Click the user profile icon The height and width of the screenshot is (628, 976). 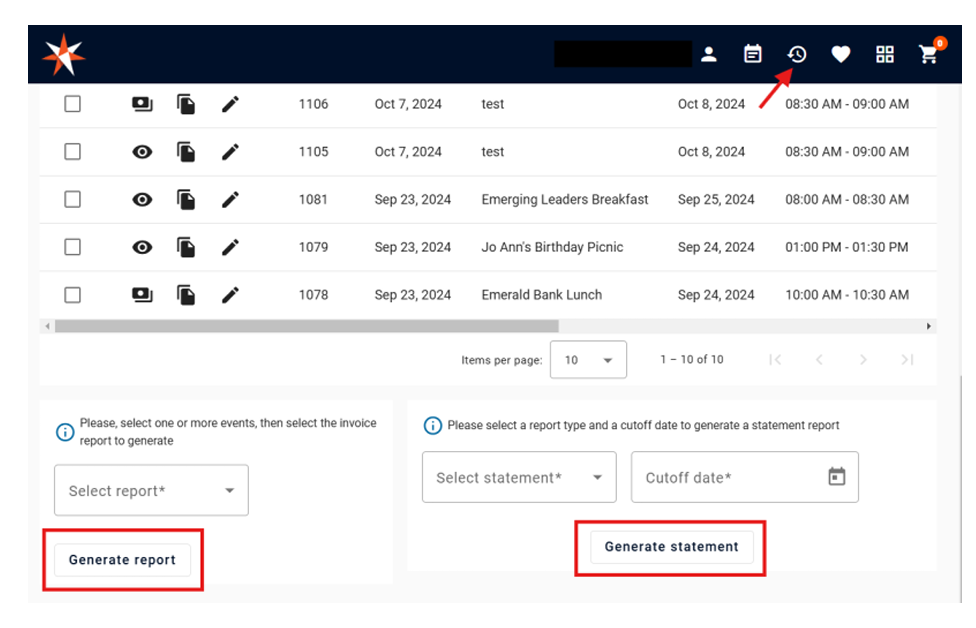click(x=709, y=54)
